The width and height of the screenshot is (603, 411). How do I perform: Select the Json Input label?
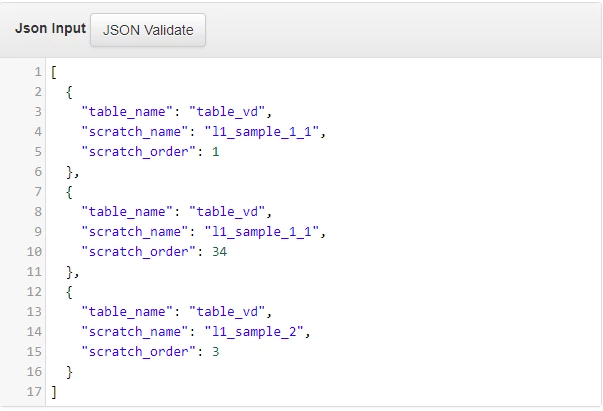coord(50,28)
